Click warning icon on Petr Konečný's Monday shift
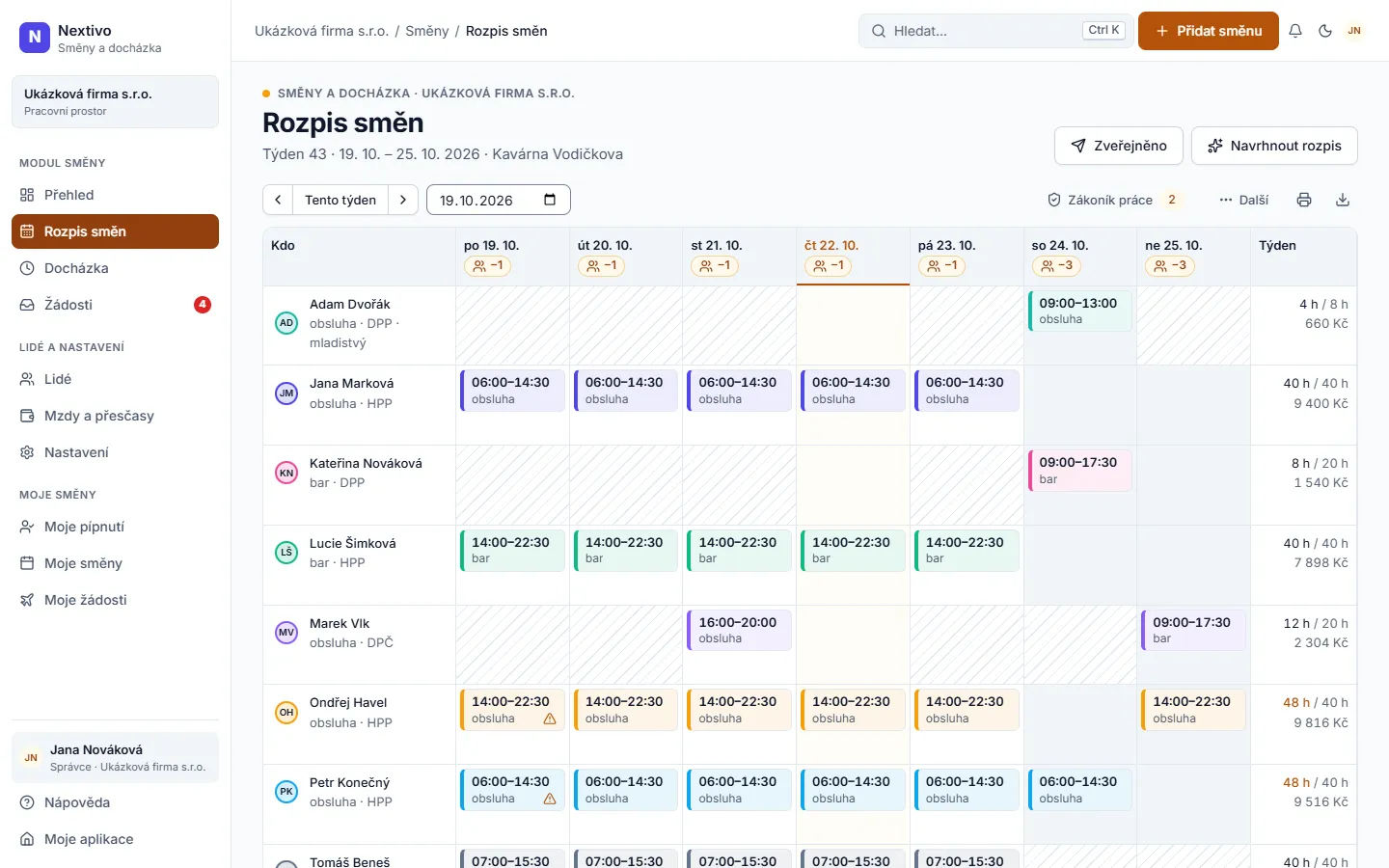The height and width of the screenshot is (868, 1389). [x=550, y=799]
